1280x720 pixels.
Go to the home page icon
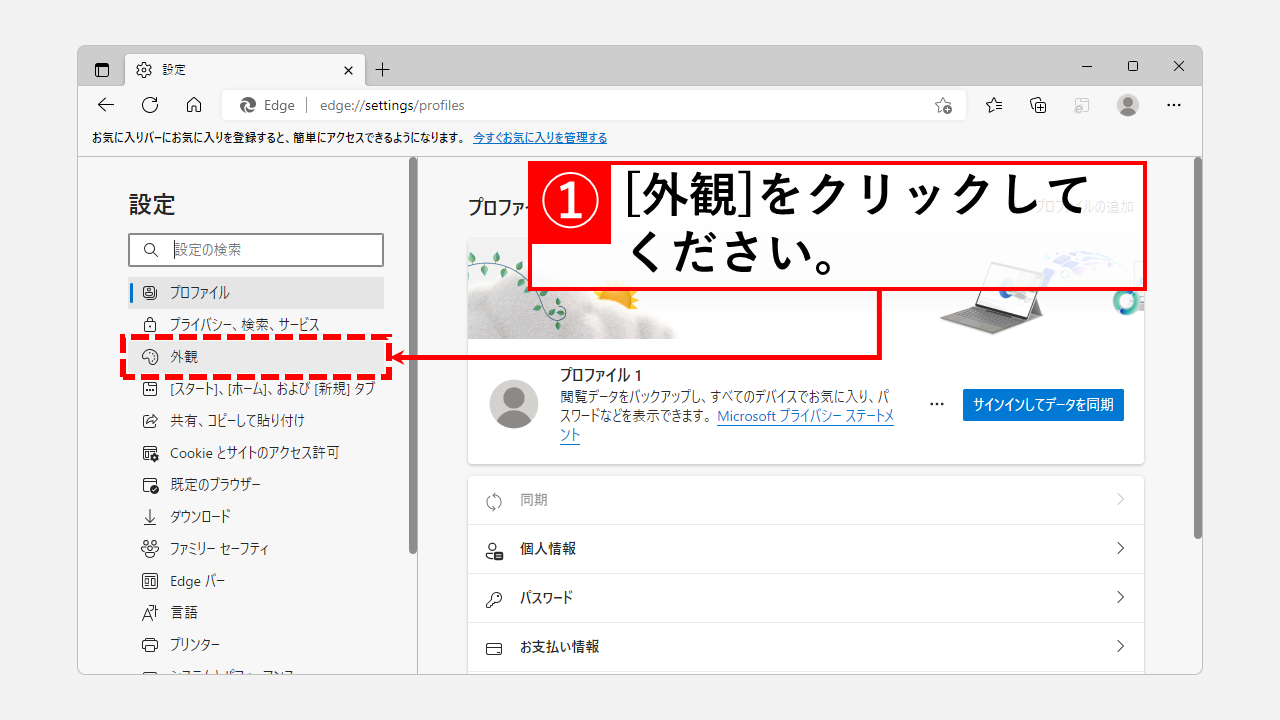[194, 105]
